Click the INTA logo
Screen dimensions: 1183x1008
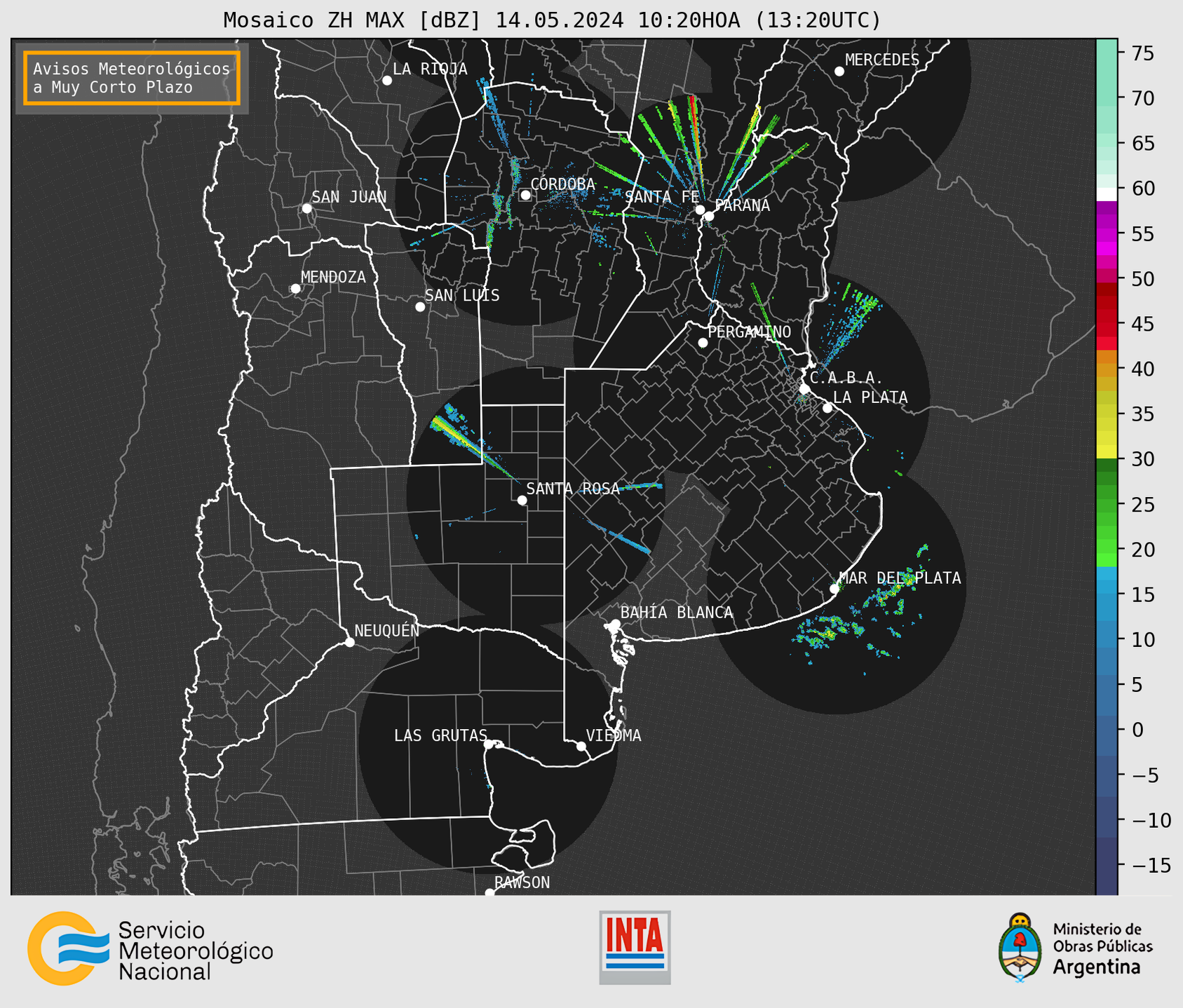point(635,947)
